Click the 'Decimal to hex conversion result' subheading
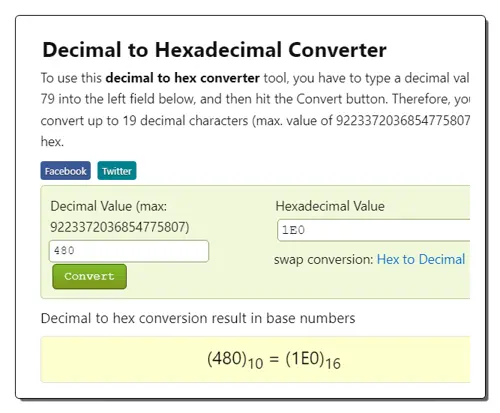500x413 pixels. coord(198,318)
